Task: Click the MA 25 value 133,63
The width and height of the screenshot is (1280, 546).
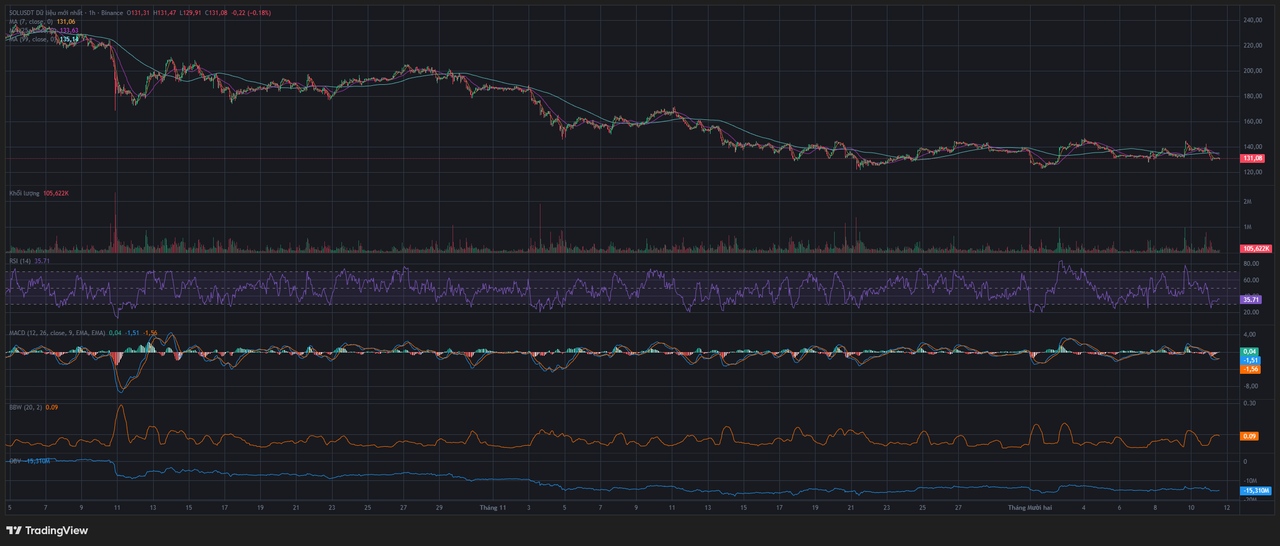Action: coord(70,30)
